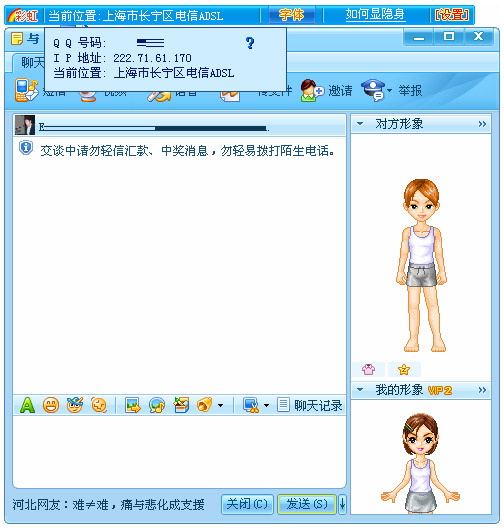Screen dimensions: 504x528
Task: Click the bell nudge icon
Action: coord(205,405)
